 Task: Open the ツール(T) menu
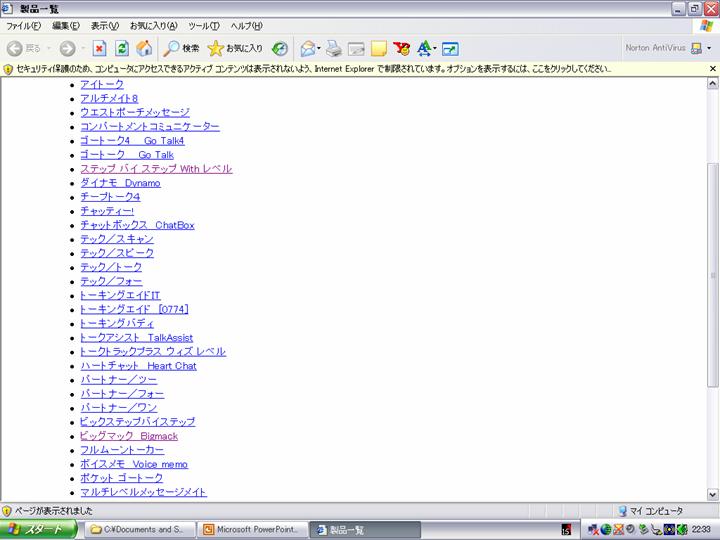[204, 26]
